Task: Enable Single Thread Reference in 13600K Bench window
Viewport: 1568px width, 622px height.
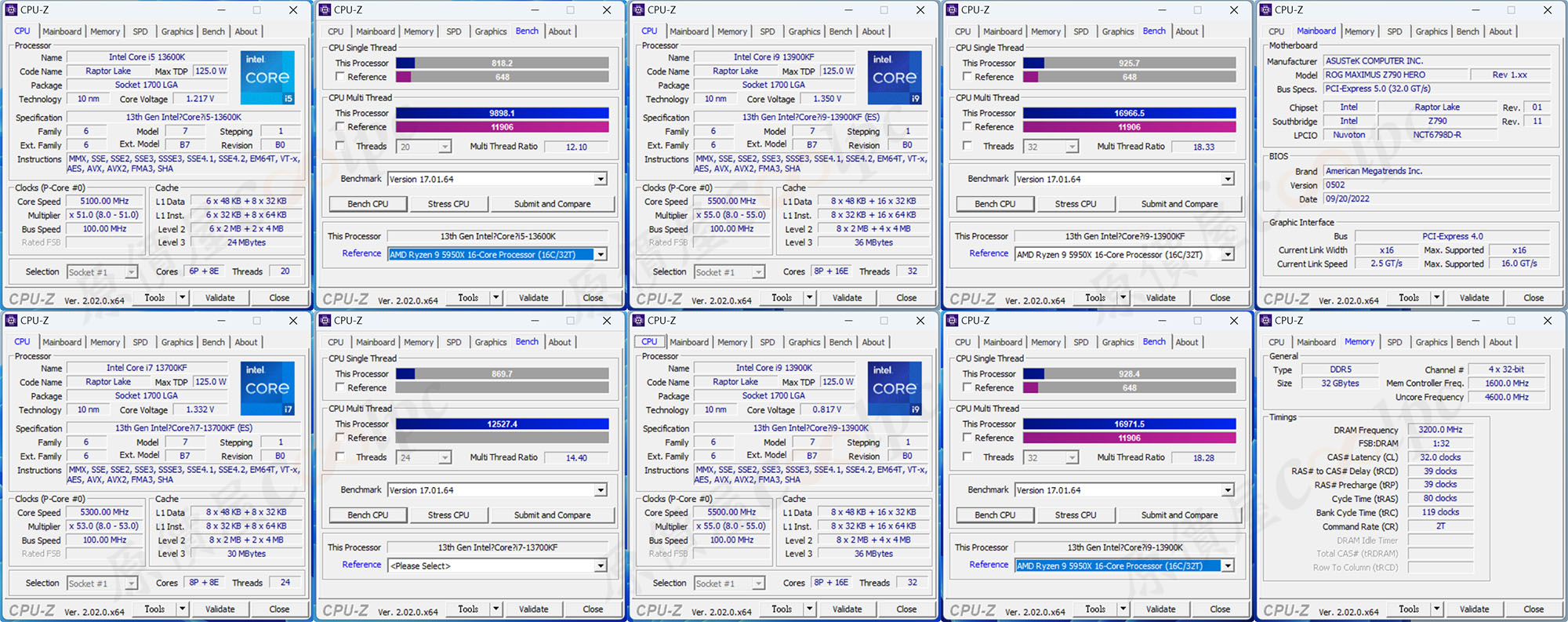Action: tap(340, 77)
